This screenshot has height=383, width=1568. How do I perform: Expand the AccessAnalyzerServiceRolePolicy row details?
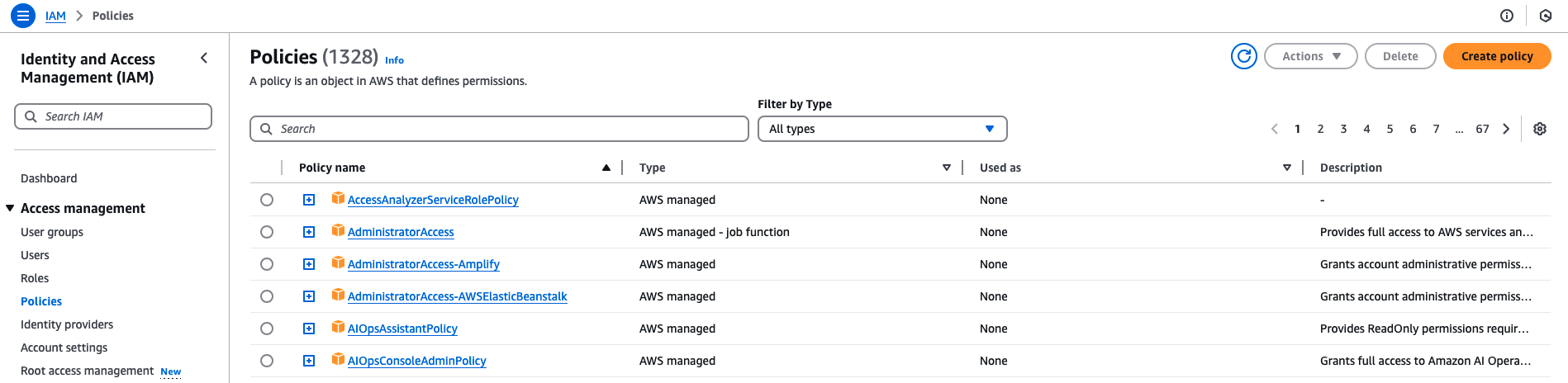point(309,200)
